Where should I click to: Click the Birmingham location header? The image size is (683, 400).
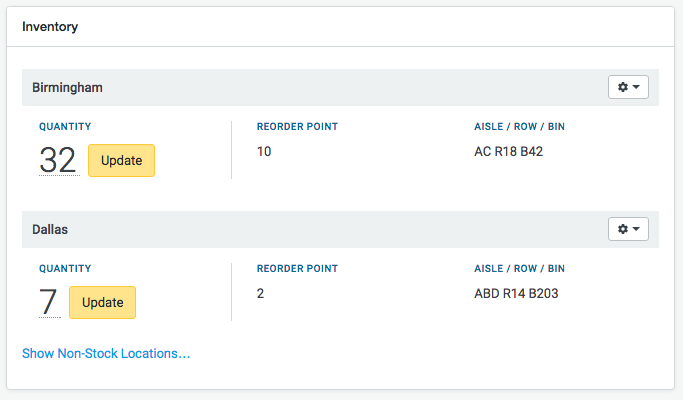tap(67, 88)
